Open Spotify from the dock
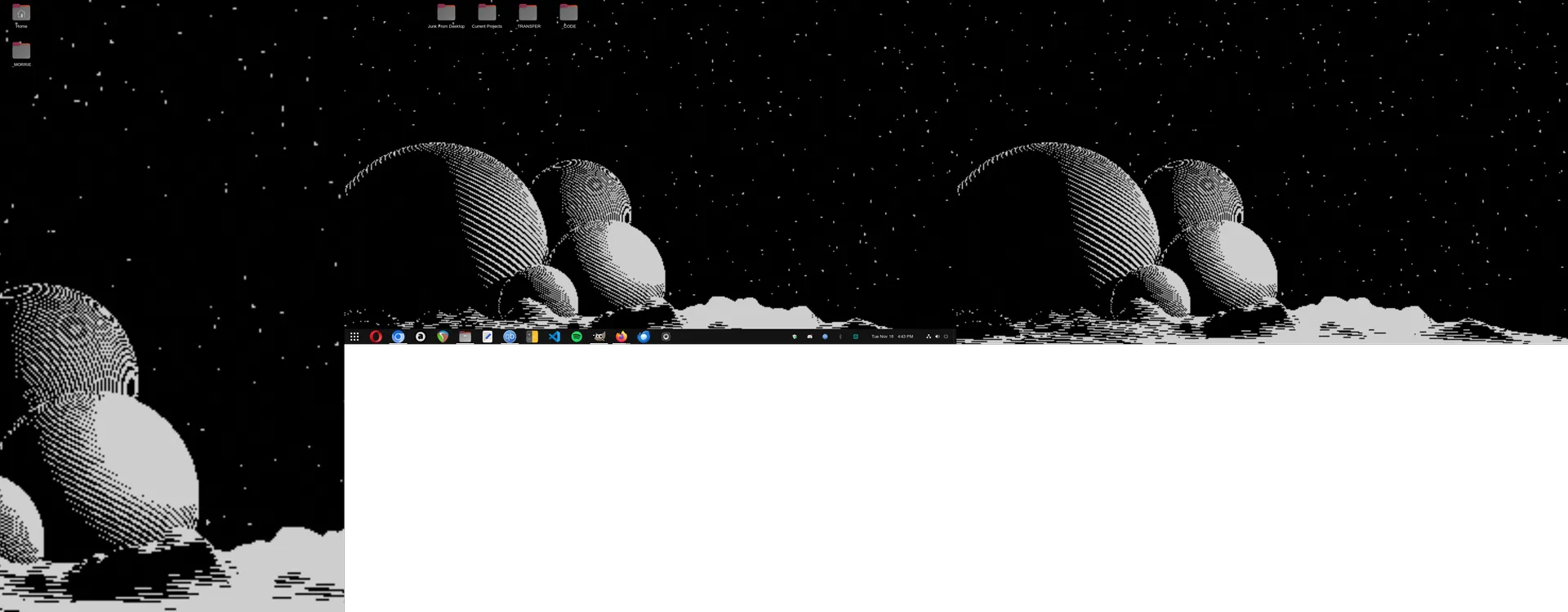 [x=577, y=337]
